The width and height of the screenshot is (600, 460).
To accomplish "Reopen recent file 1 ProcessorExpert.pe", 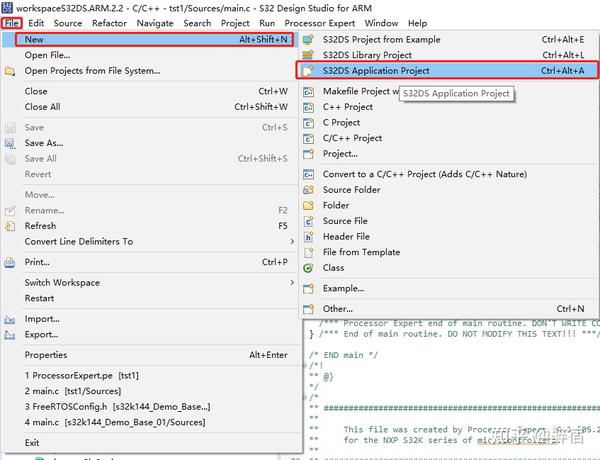I will [x=82, y=376].
